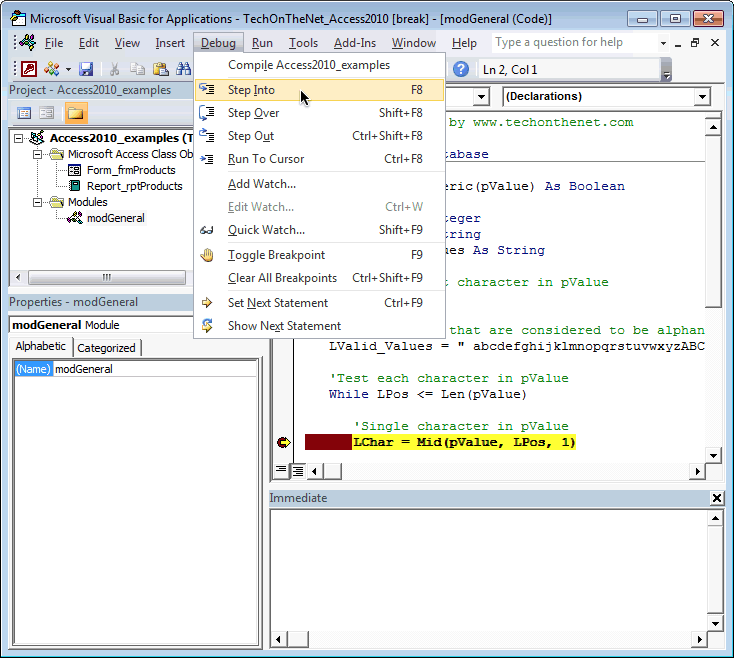Click the Cut toolbar icon
This screenshot has width=734, height=658.
114,69
